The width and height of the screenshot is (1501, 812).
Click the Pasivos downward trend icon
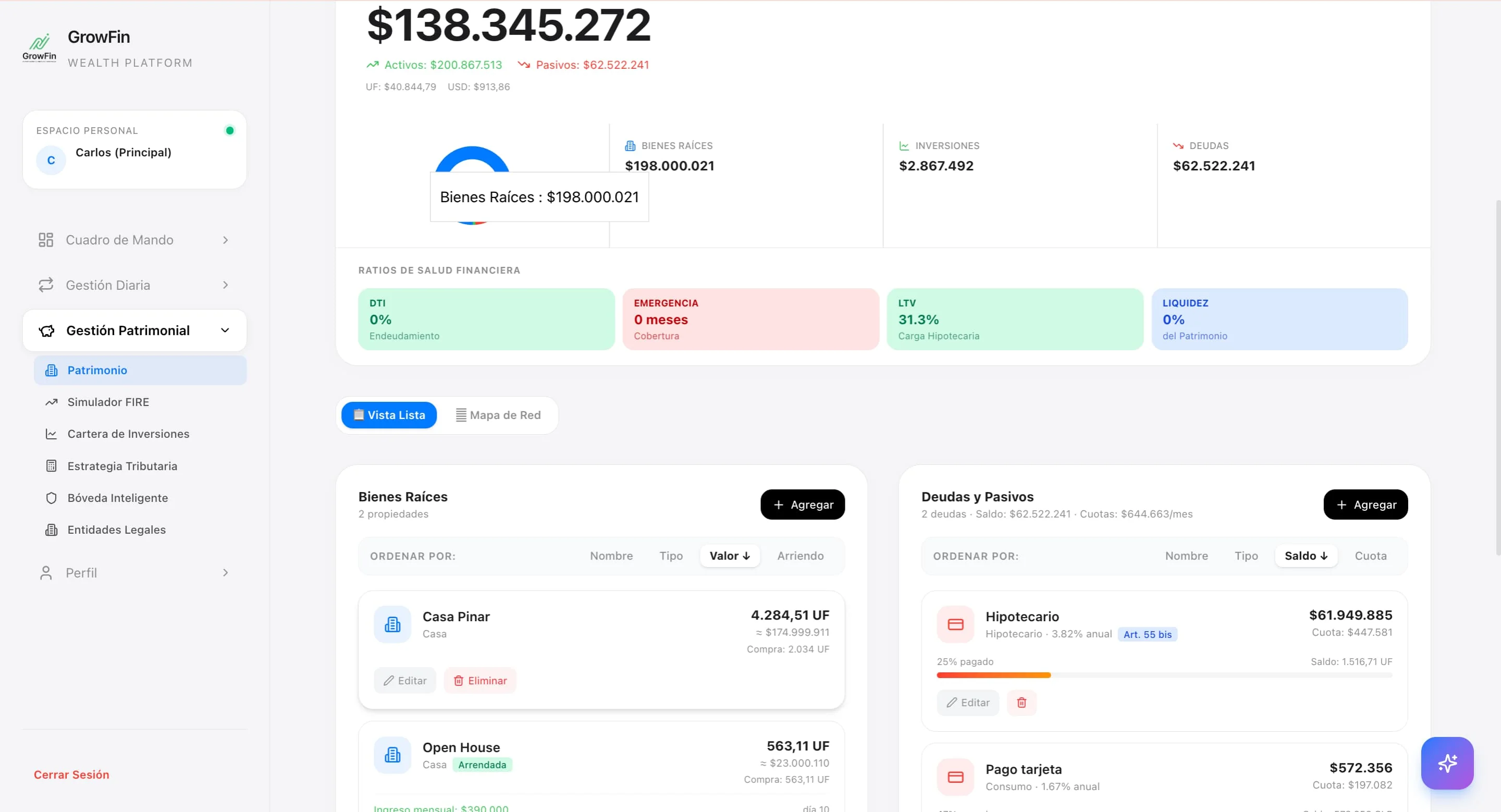[x=524, y=65]
